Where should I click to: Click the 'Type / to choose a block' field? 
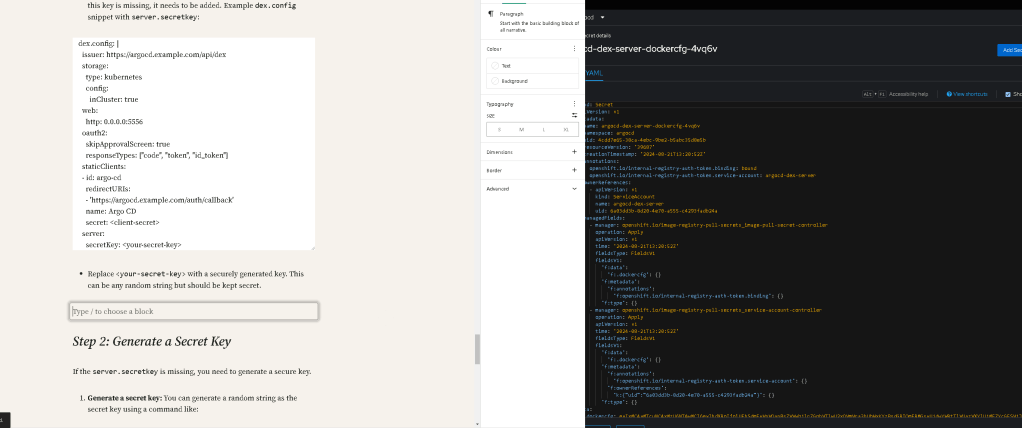click(x=194, y=311)
